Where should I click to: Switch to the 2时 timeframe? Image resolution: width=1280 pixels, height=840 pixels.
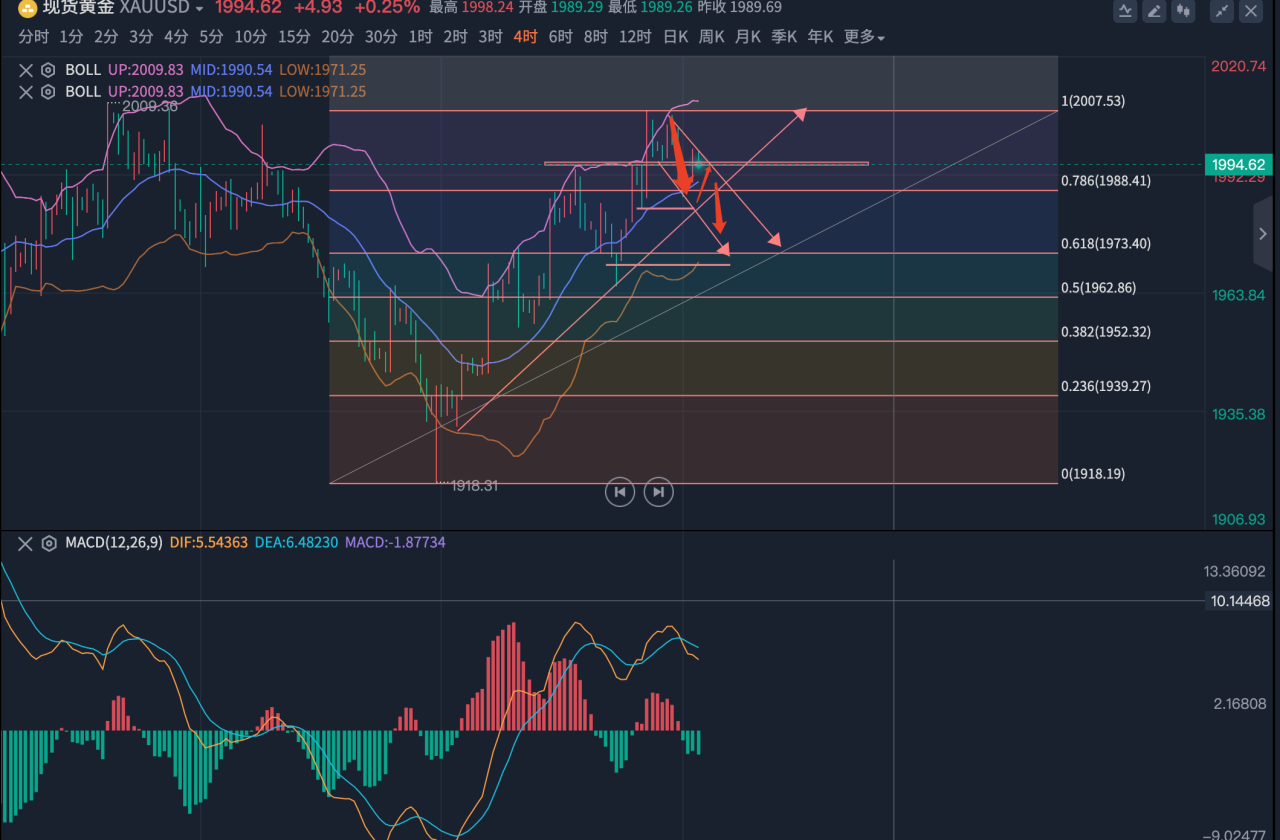point(455,37)
